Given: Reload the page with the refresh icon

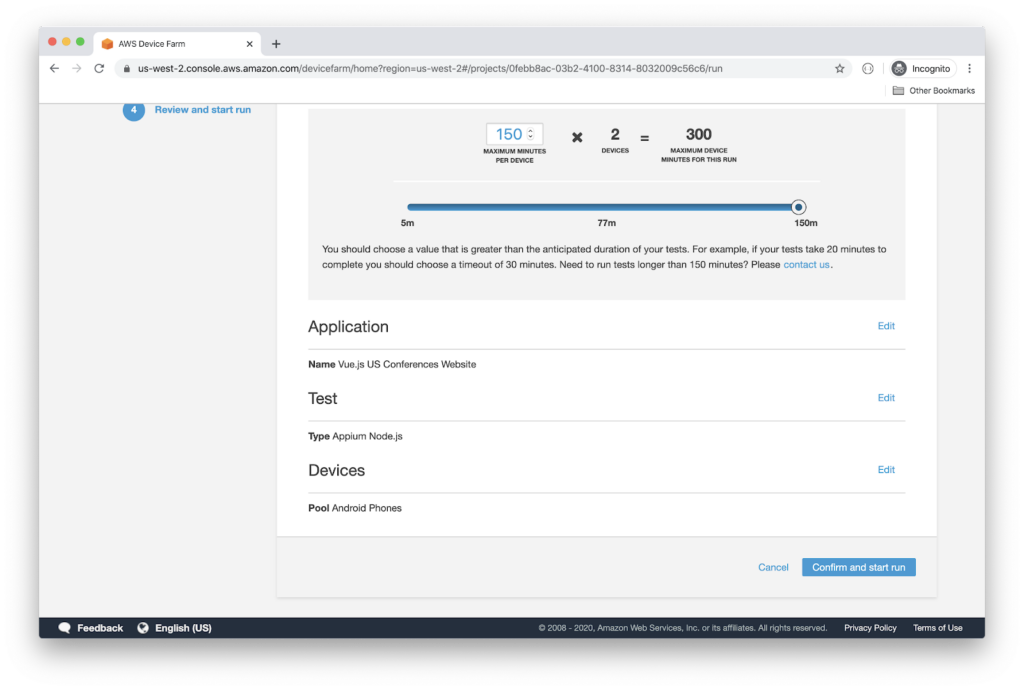Looking at the screenshot, I should [x=99, y=68].
